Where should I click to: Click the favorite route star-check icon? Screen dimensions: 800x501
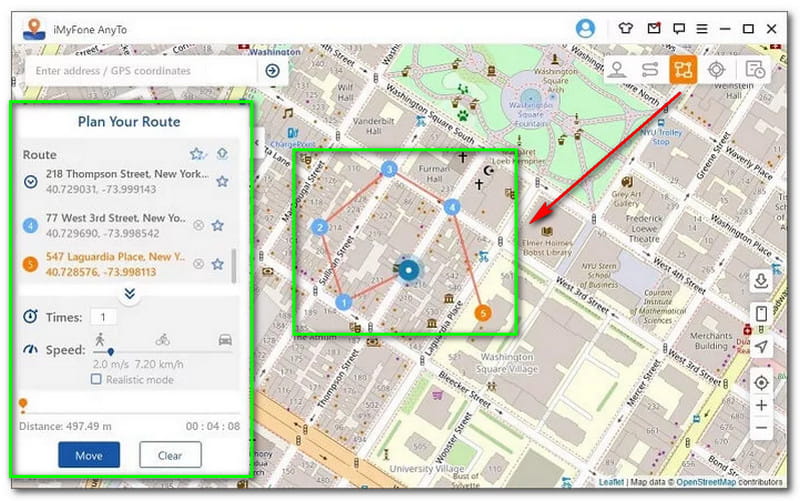tap(198, 154)
